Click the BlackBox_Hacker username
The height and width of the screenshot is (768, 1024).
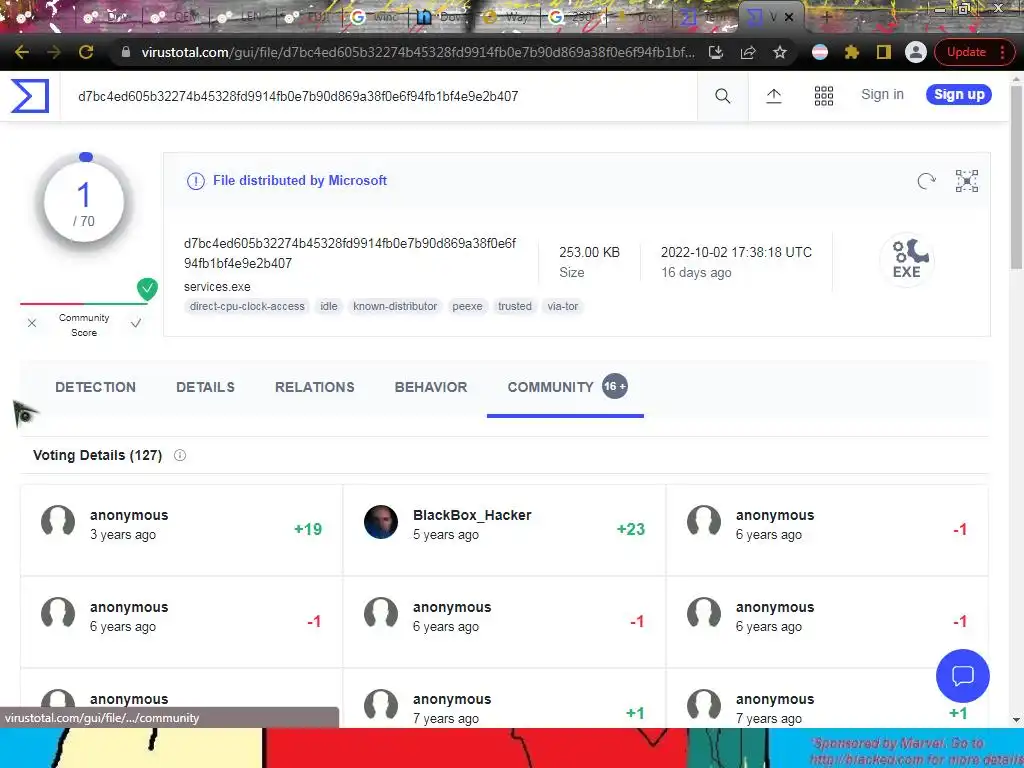click(x=472, y=515)
